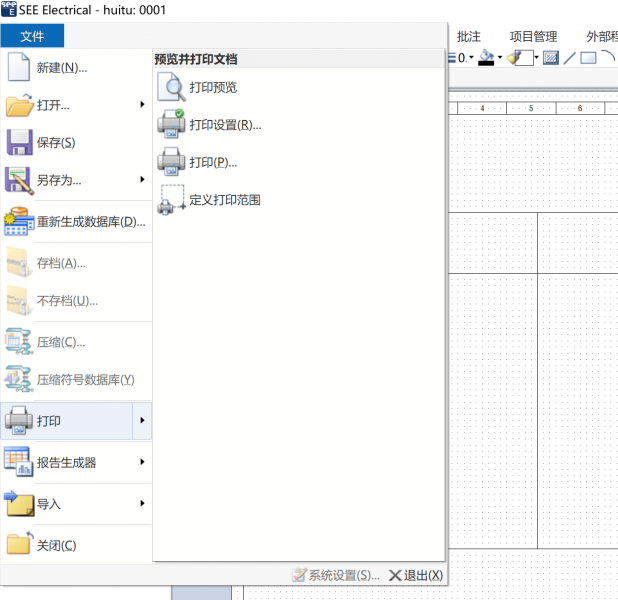
Task: Click the 打印预览 magnifier page icon
Action: 171,87
